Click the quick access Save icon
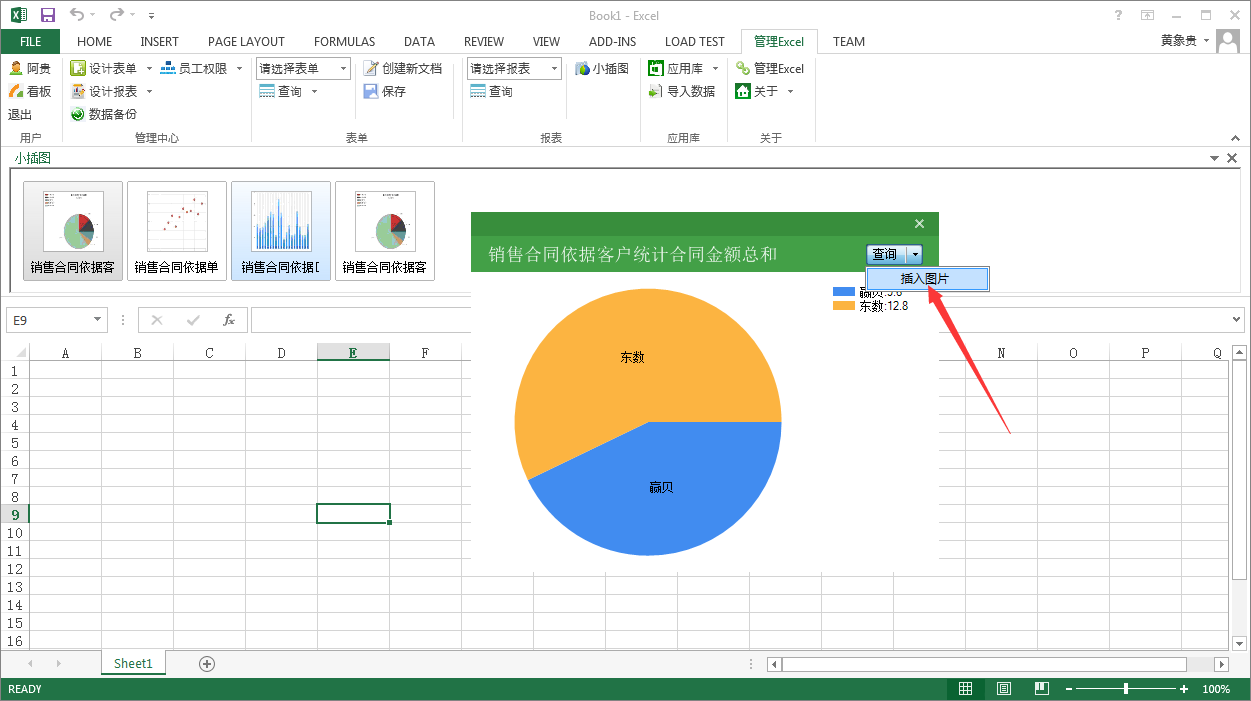 48,15
